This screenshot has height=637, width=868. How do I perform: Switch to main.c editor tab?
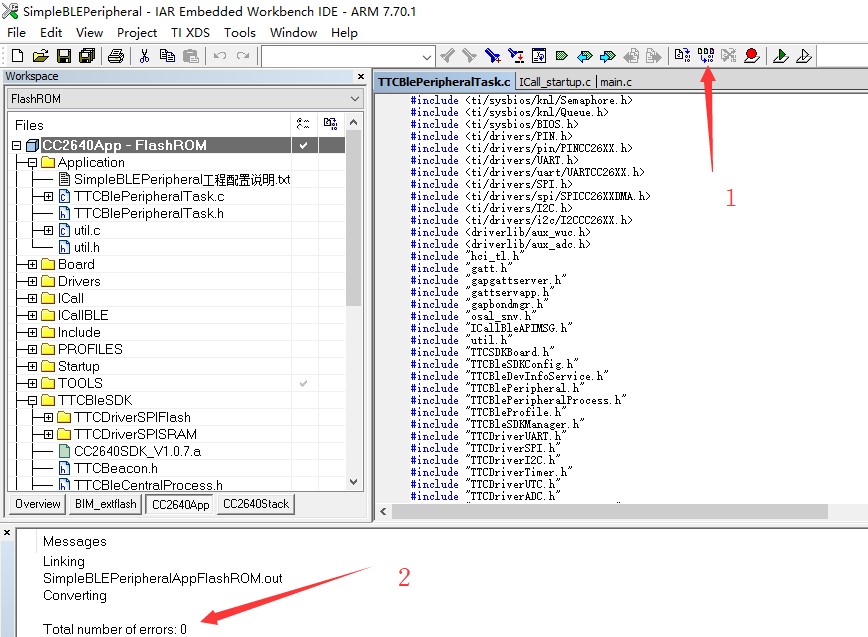coord(616,82)
